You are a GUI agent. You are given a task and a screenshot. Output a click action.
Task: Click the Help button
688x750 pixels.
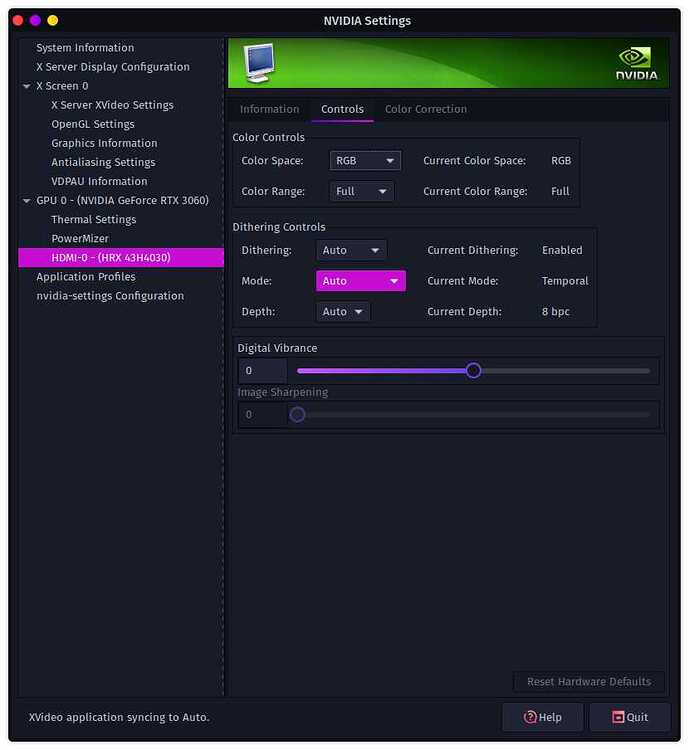coord(543,717)
